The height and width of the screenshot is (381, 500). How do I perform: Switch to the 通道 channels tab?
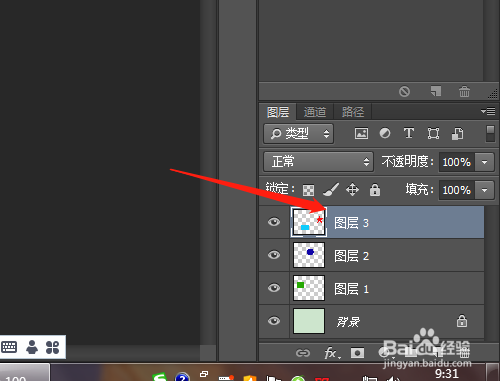click(x=315, y=112)
